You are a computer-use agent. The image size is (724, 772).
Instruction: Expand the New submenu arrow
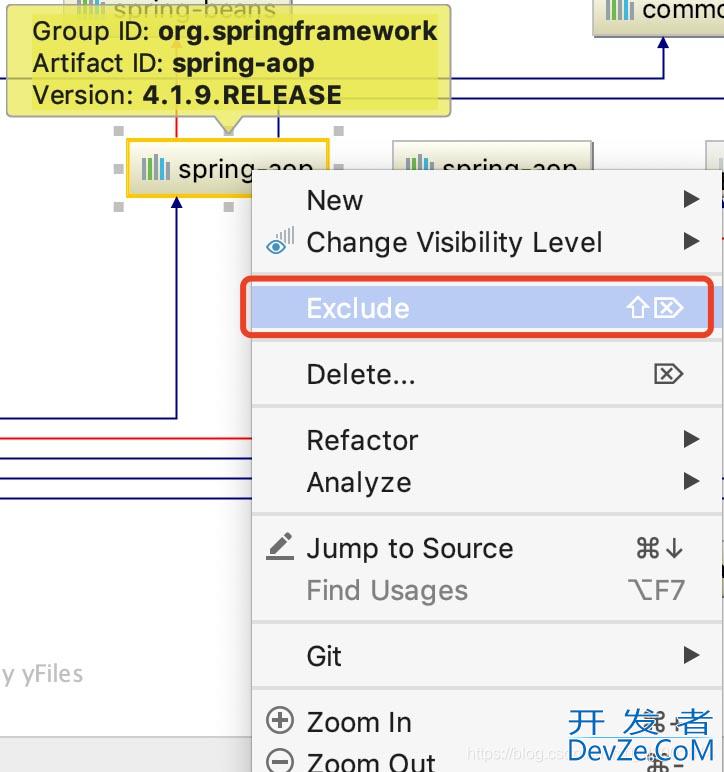coord(692,199)
